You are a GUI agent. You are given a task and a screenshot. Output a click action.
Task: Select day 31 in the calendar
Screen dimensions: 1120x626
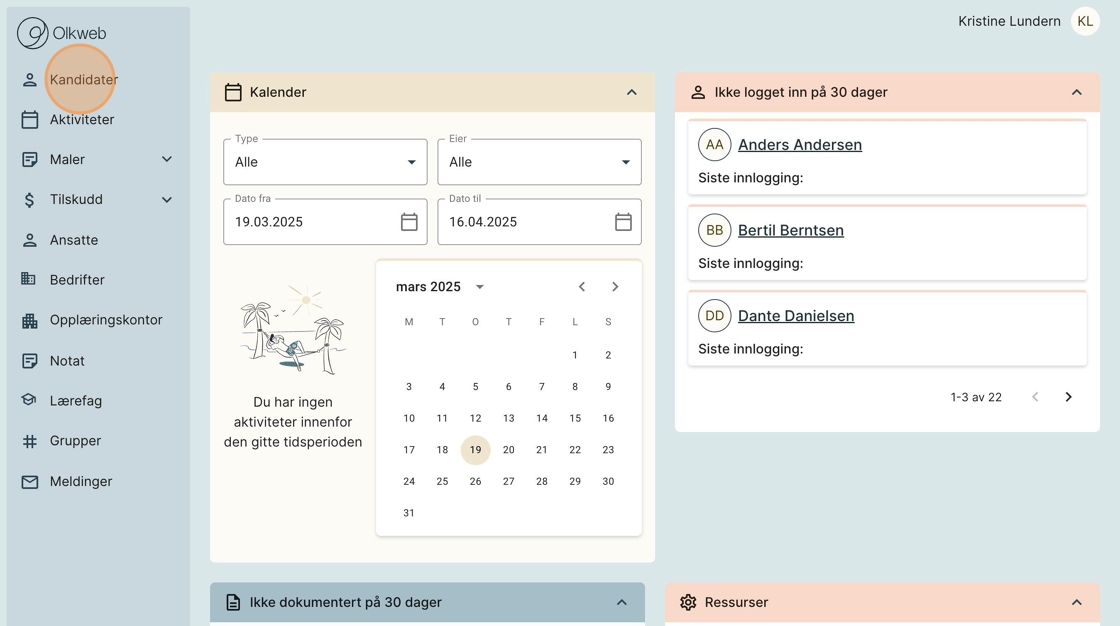click(409, 513)
